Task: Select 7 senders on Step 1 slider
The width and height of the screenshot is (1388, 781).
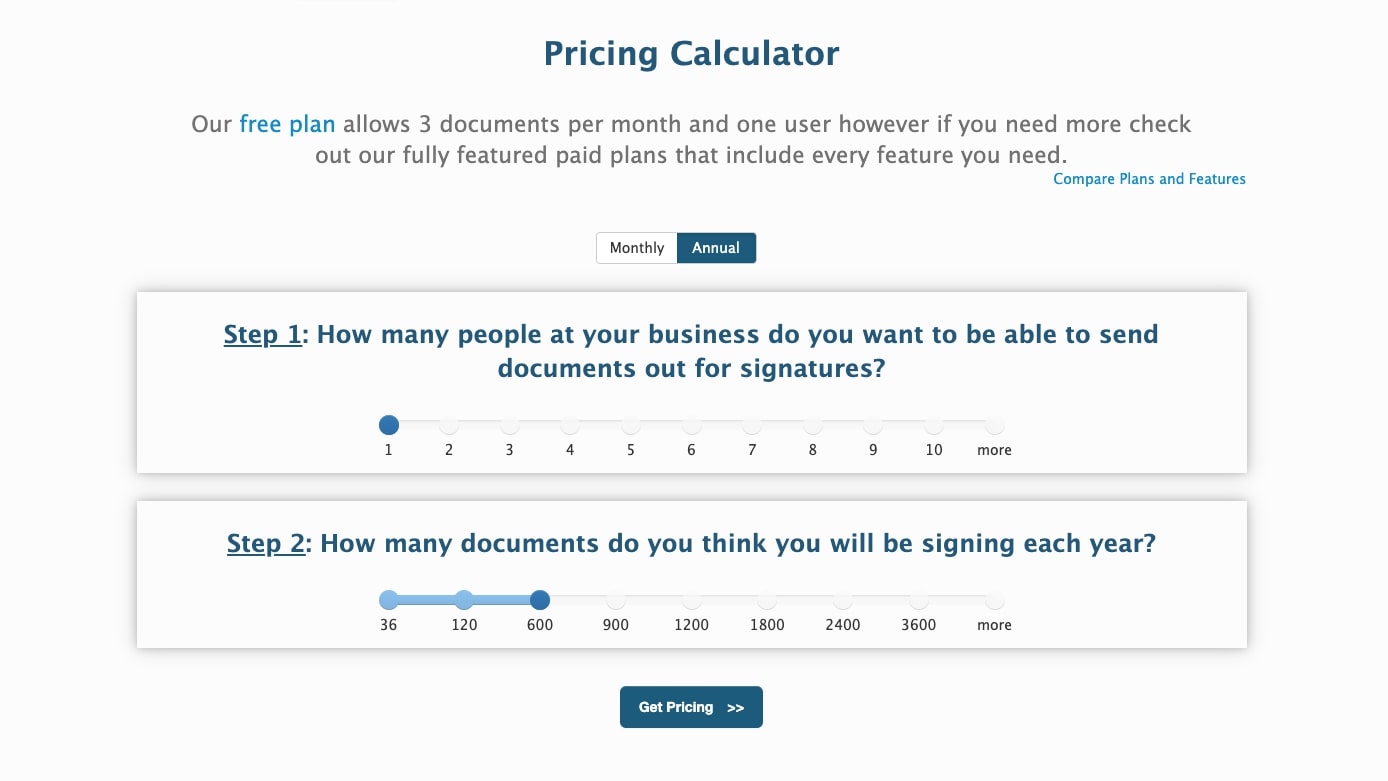Action: 752,426
